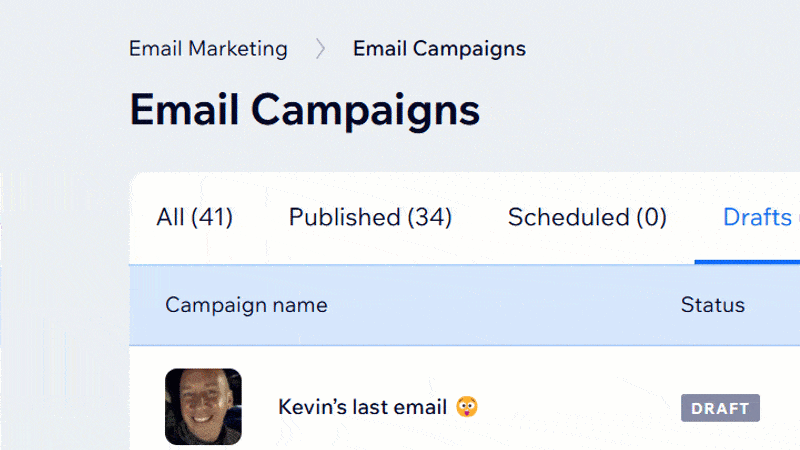Open the Published (34) tab
This screenshot has width=800, height=450.
coord(370,217)
